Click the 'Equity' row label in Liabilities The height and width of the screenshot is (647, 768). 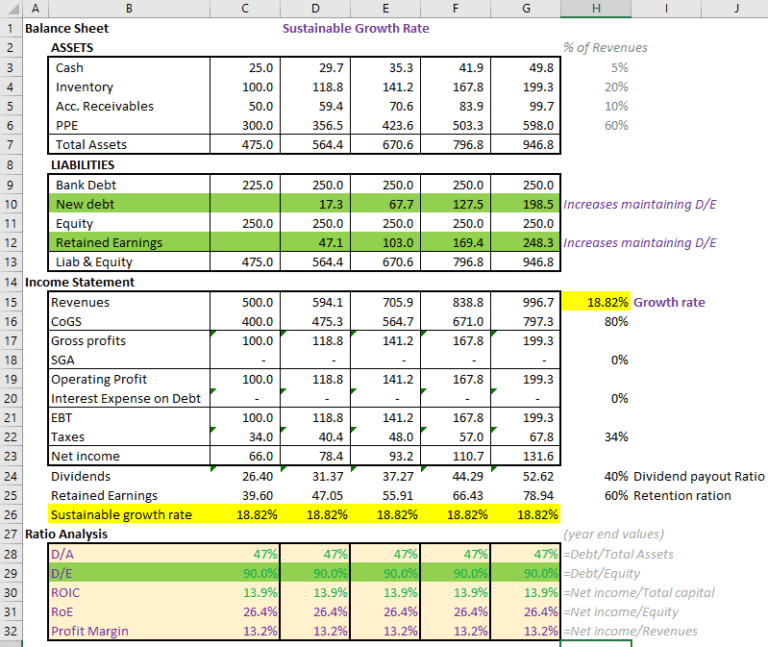click(74, 223)
